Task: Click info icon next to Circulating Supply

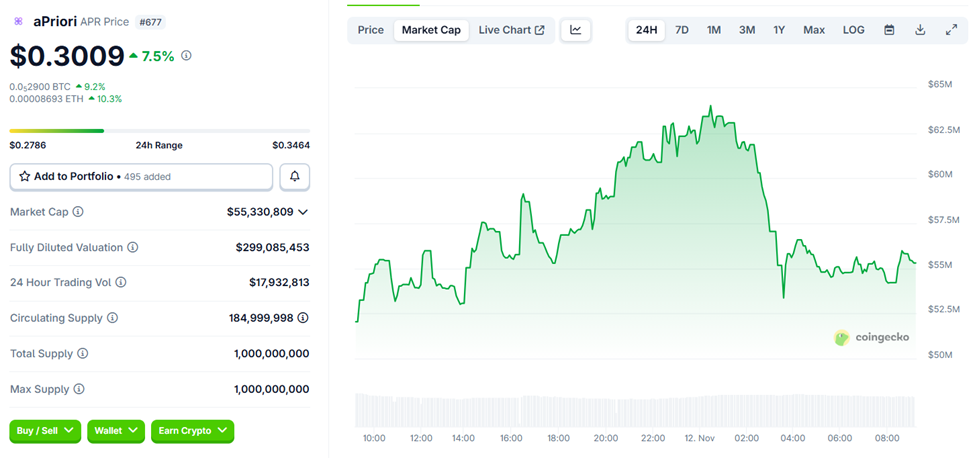Action: pos(112,318)
